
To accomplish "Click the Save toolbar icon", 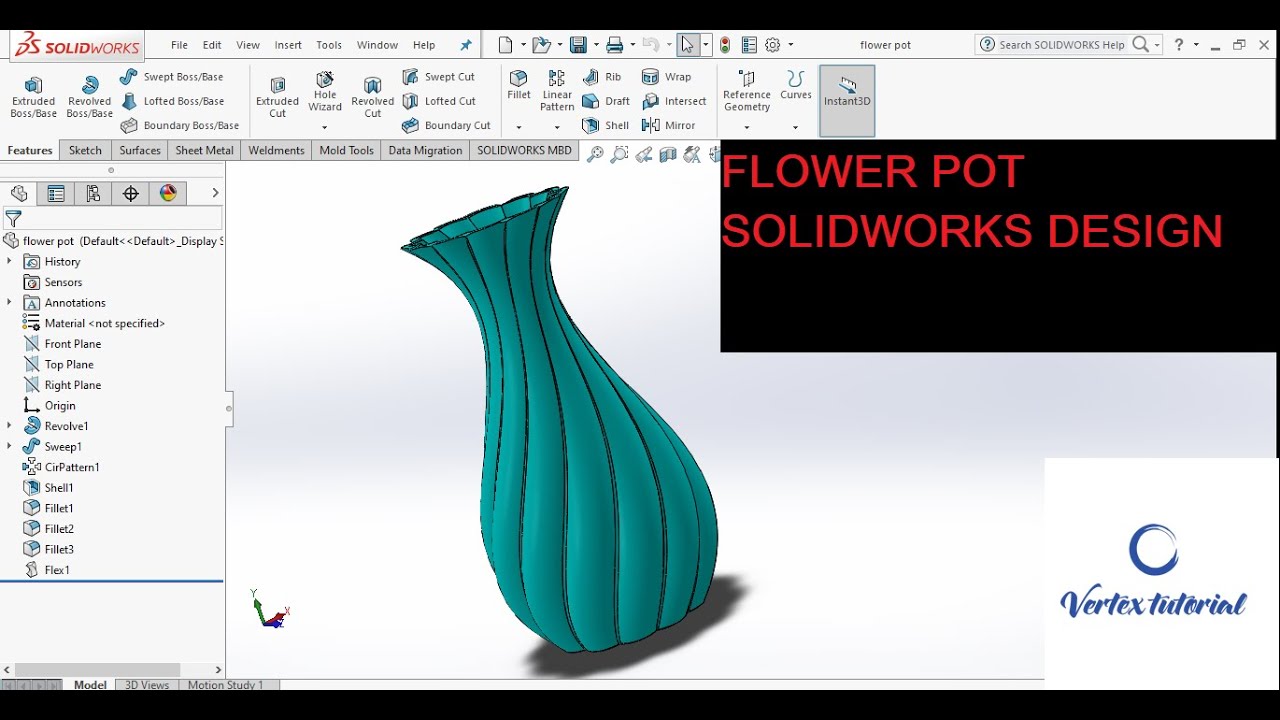I will point(578,45).
